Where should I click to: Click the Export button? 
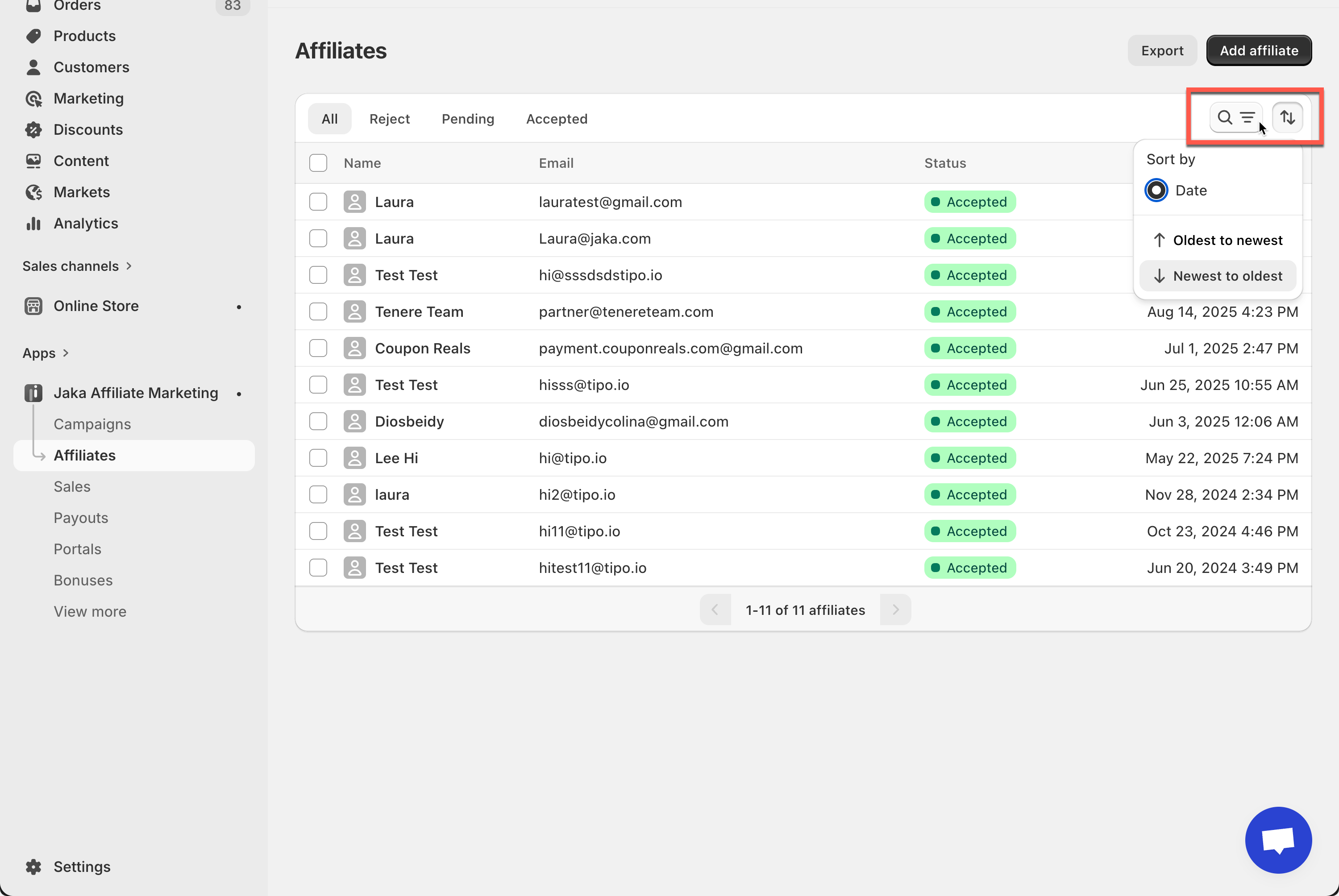[1161, 51]
